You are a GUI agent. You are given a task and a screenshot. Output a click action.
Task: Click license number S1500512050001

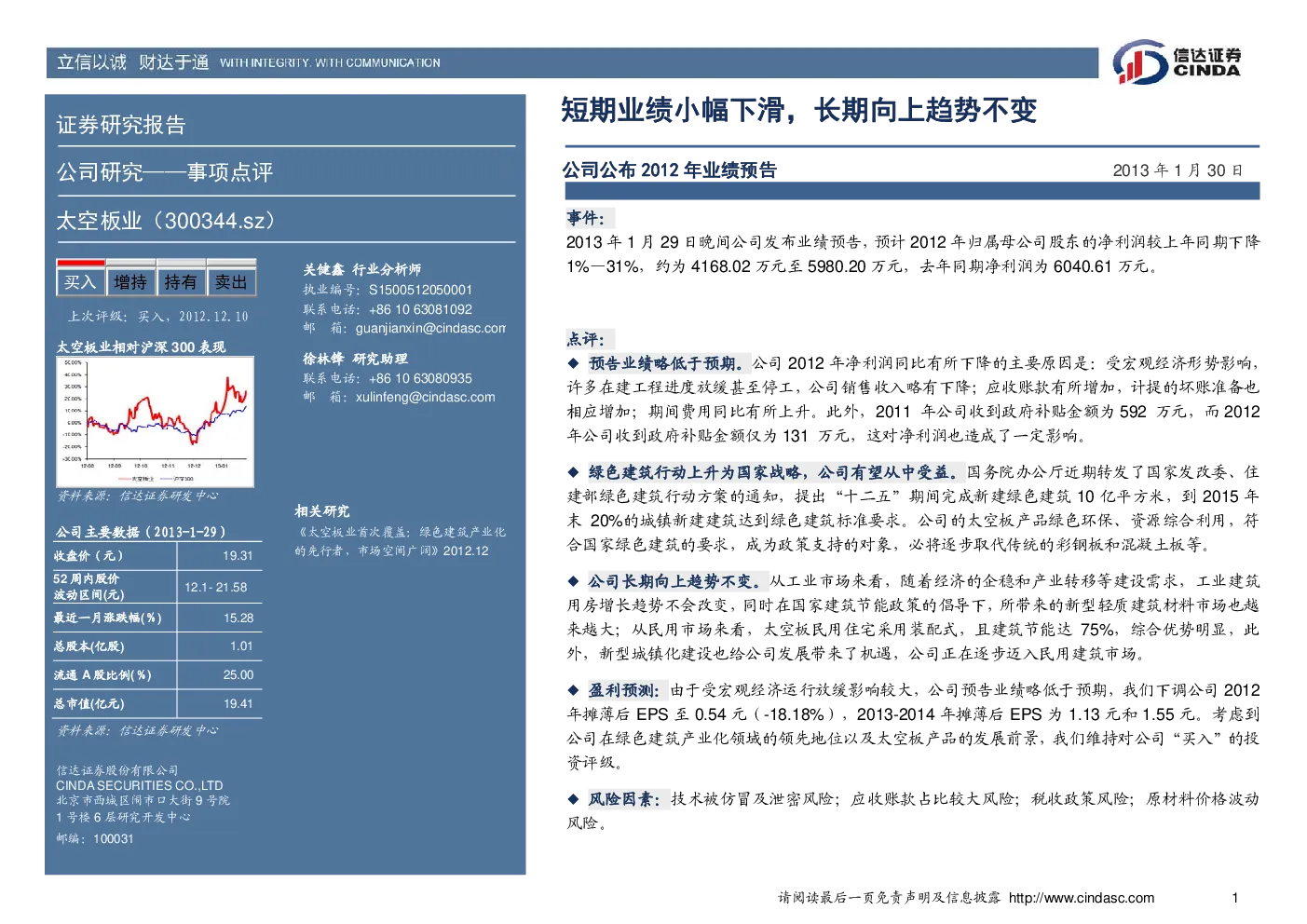(x=420, y=290)
